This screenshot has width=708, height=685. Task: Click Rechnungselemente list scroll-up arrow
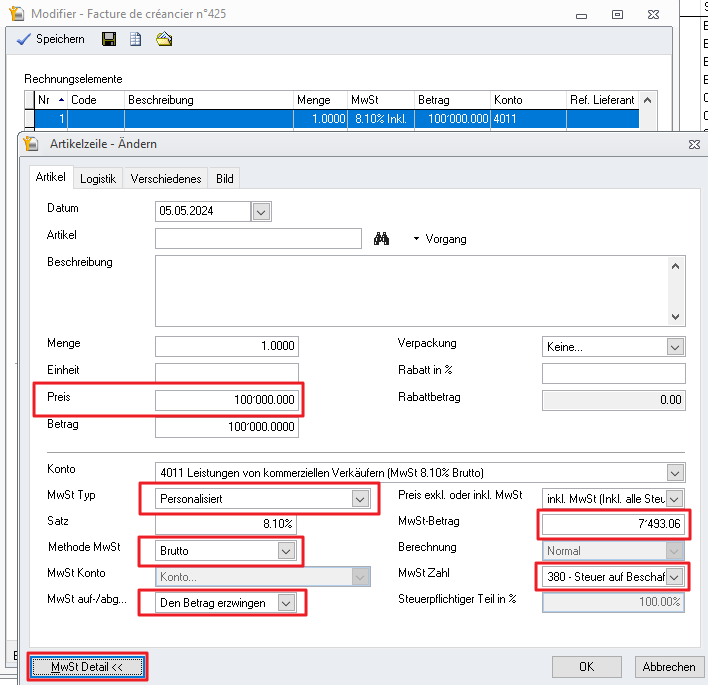tap(647, 100)
